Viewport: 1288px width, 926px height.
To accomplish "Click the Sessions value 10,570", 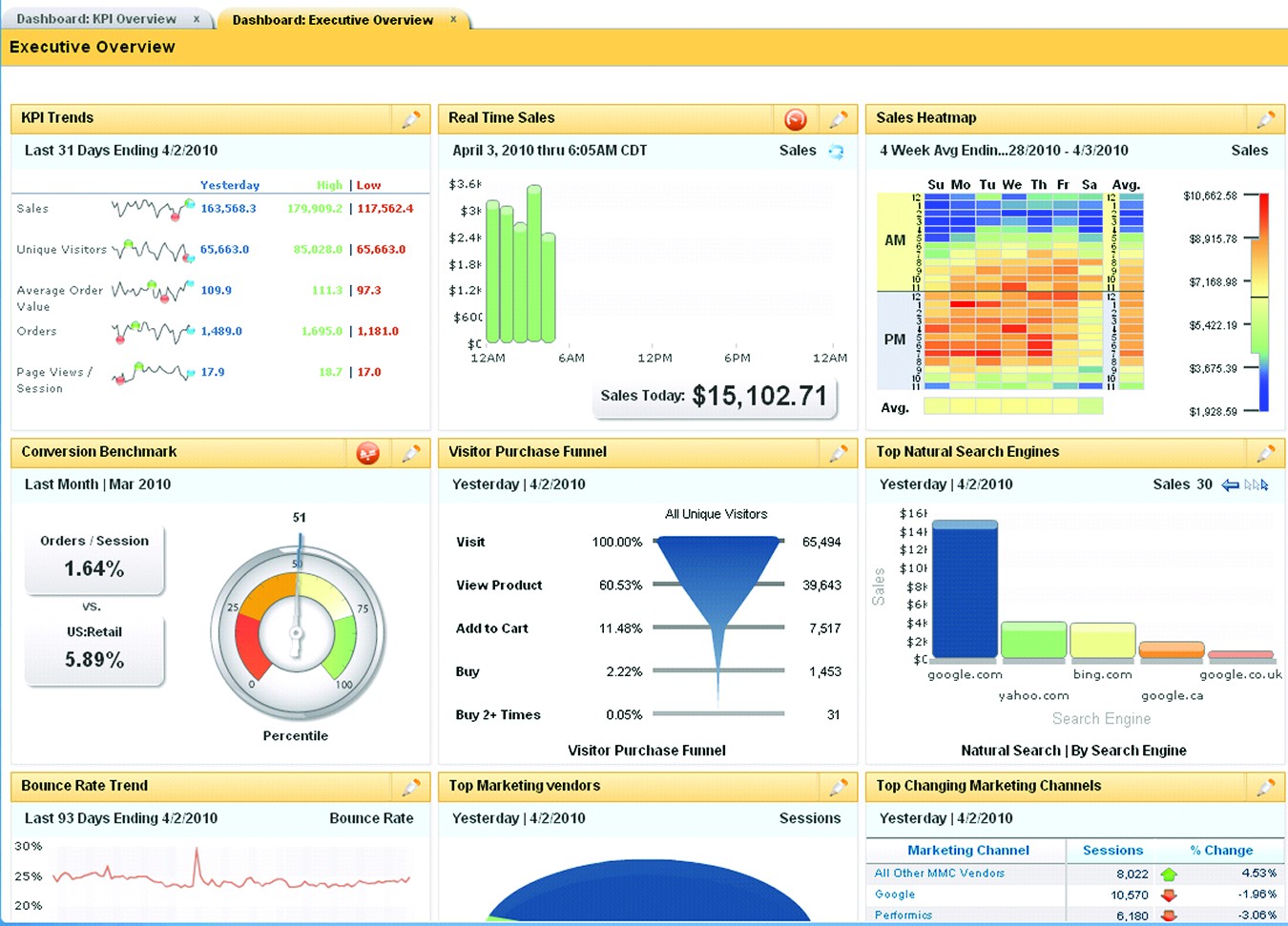I will [x=1130, y=895].
